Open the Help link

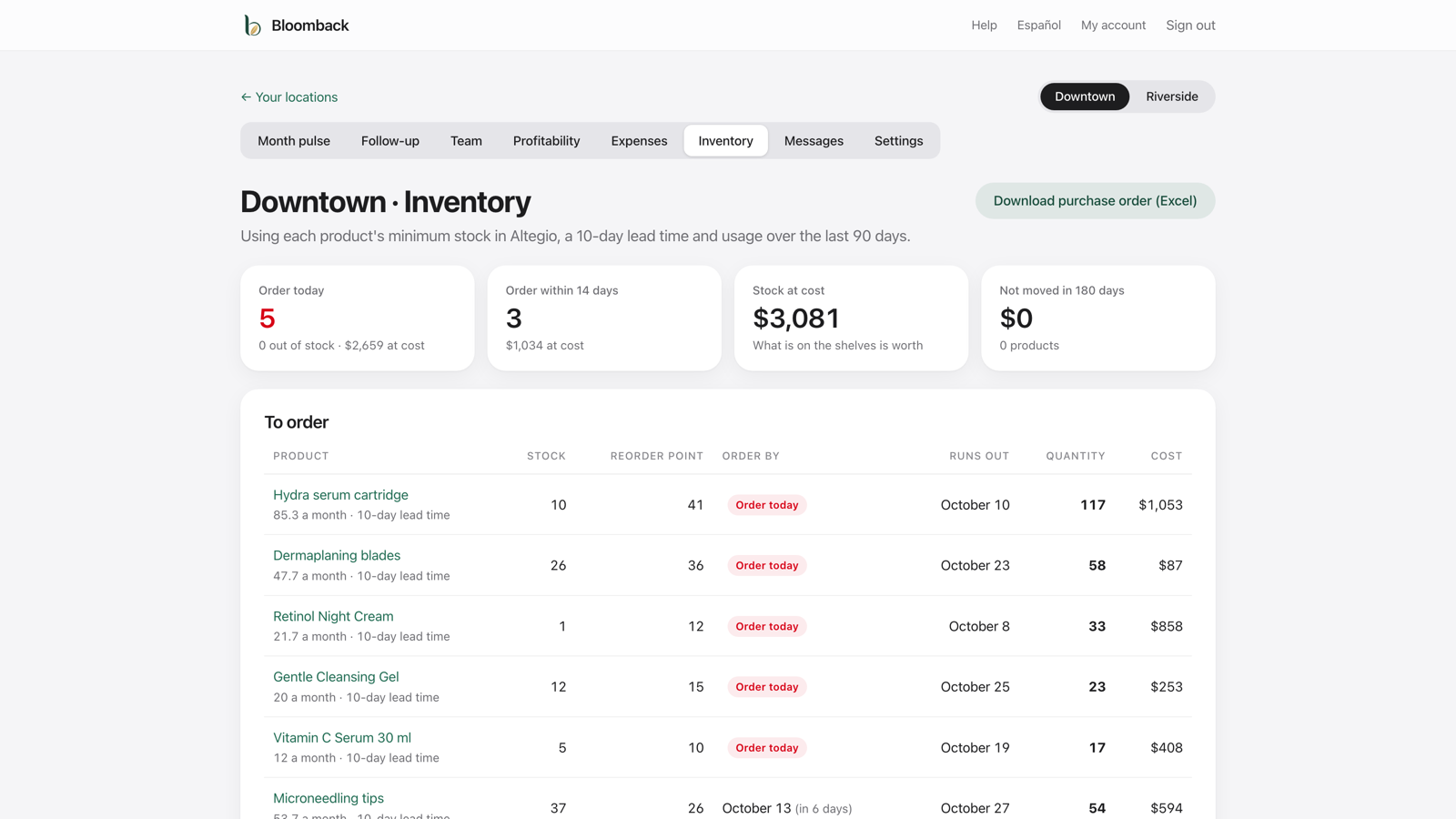[984, 25]
